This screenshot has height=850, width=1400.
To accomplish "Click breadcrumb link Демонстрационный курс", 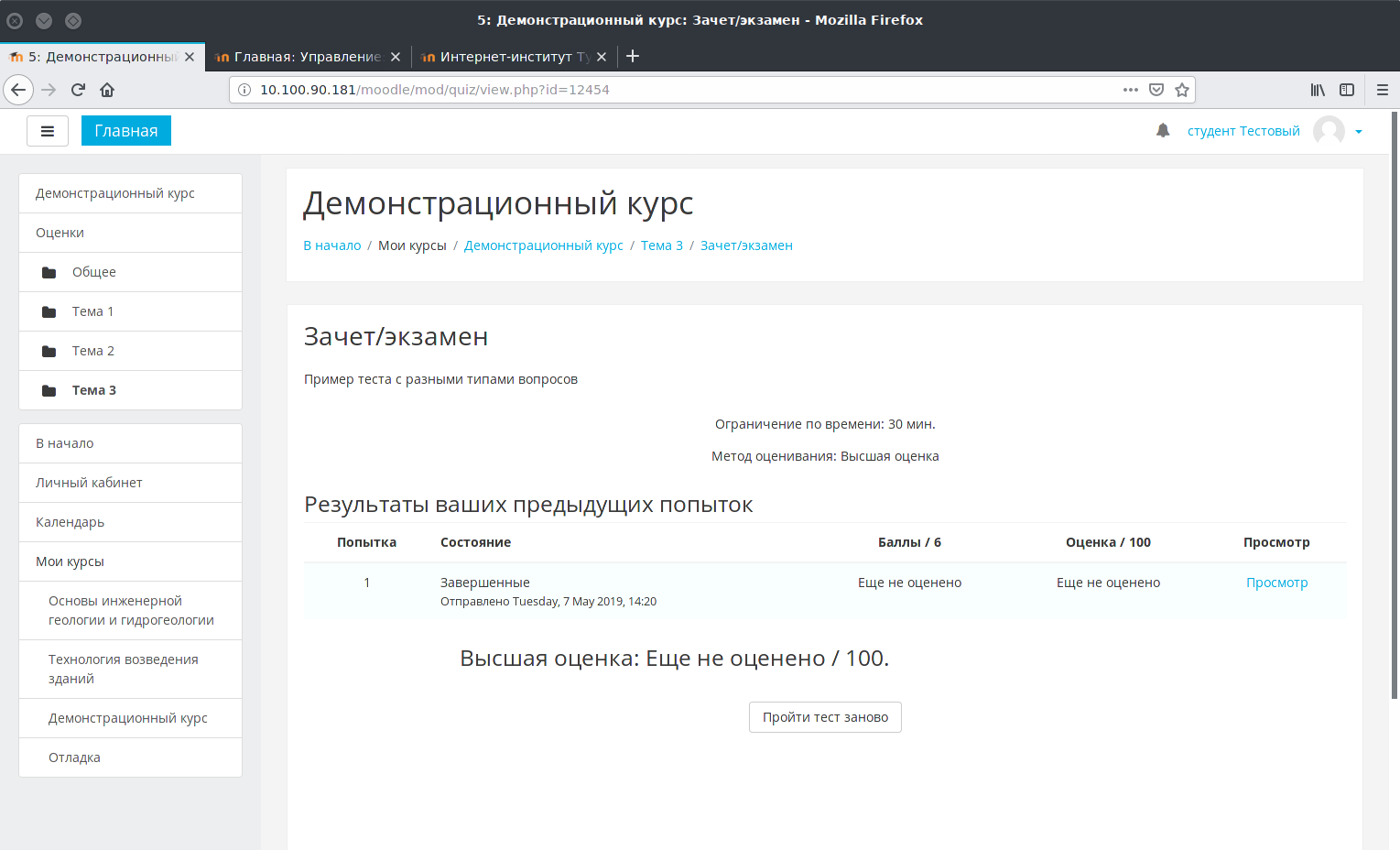I will point(544,245).
